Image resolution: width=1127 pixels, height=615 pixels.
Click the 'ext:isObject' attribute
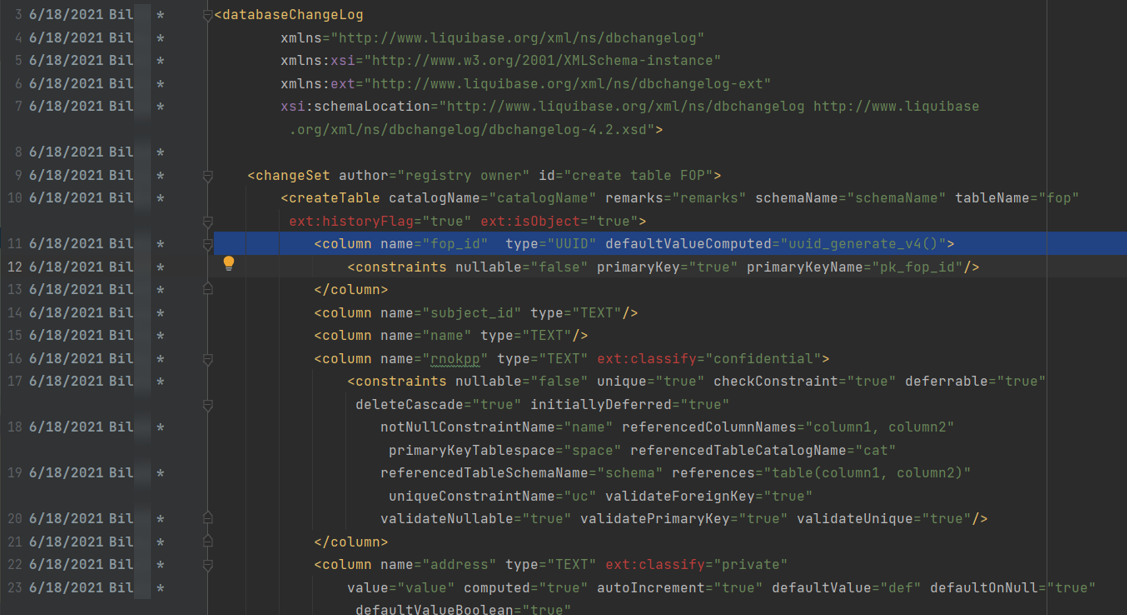tap(530, 221)
